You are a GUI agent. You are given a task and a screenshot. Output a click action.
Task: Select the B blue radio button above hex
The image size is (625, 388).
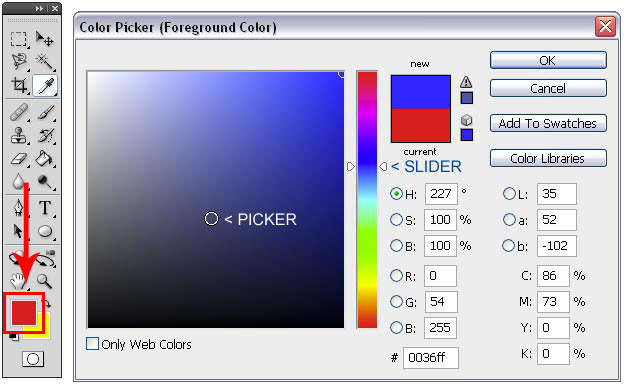[396, 327]
